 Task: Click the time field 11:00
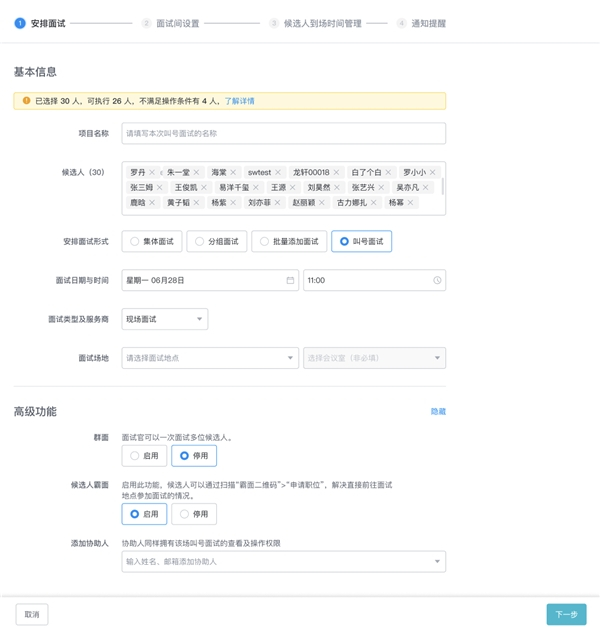tap(374, 280)
